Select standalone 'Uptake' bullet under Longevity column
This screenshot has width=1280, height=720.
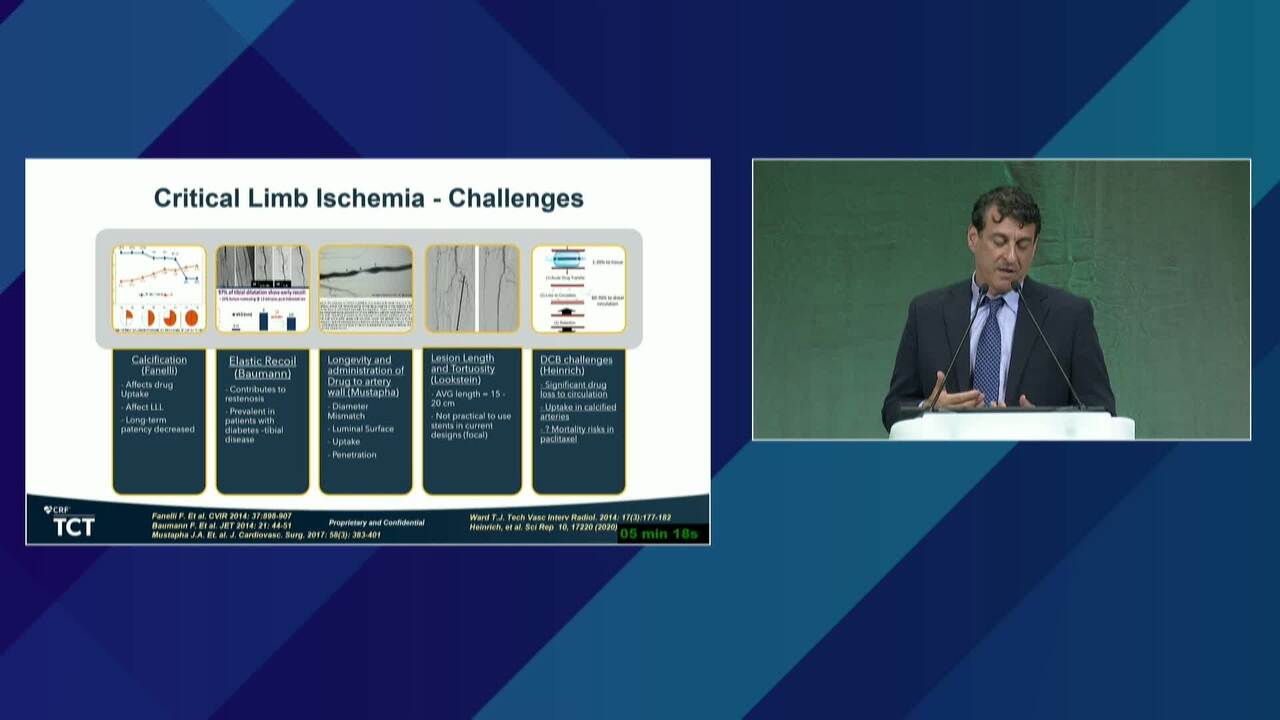click(345, 441)
